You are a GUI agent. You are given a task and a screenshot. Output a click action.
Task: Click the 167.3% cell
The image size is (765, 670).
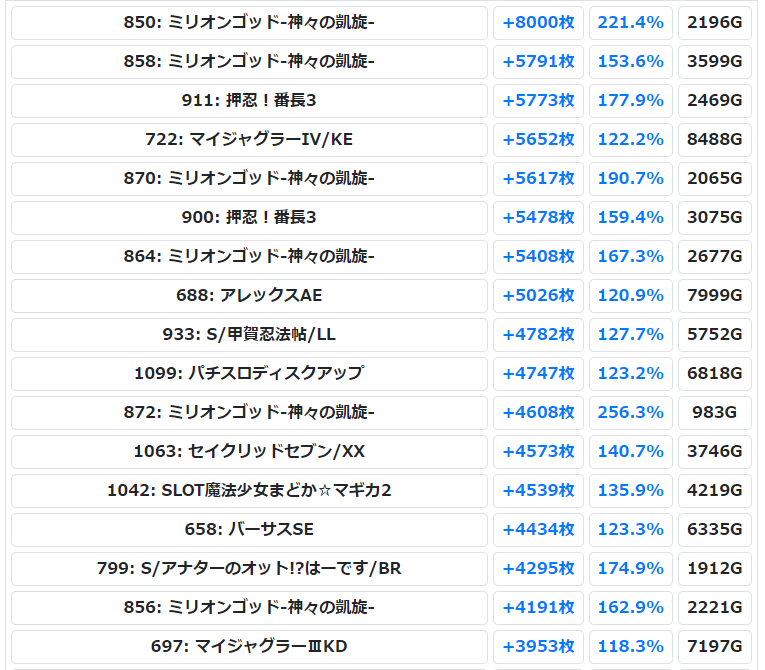pyautogui.click(x=630, y=257)
